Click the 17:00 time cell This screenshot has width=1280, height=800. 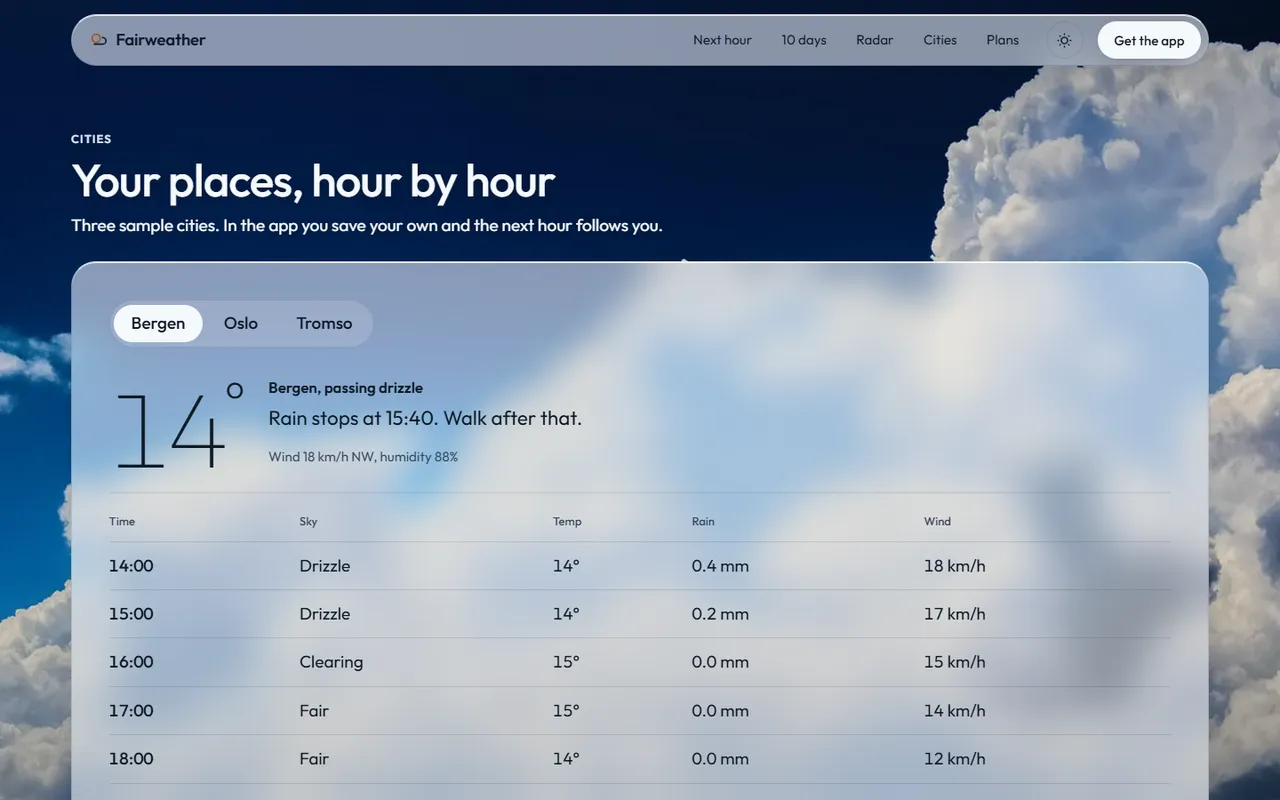coord(131,711)
